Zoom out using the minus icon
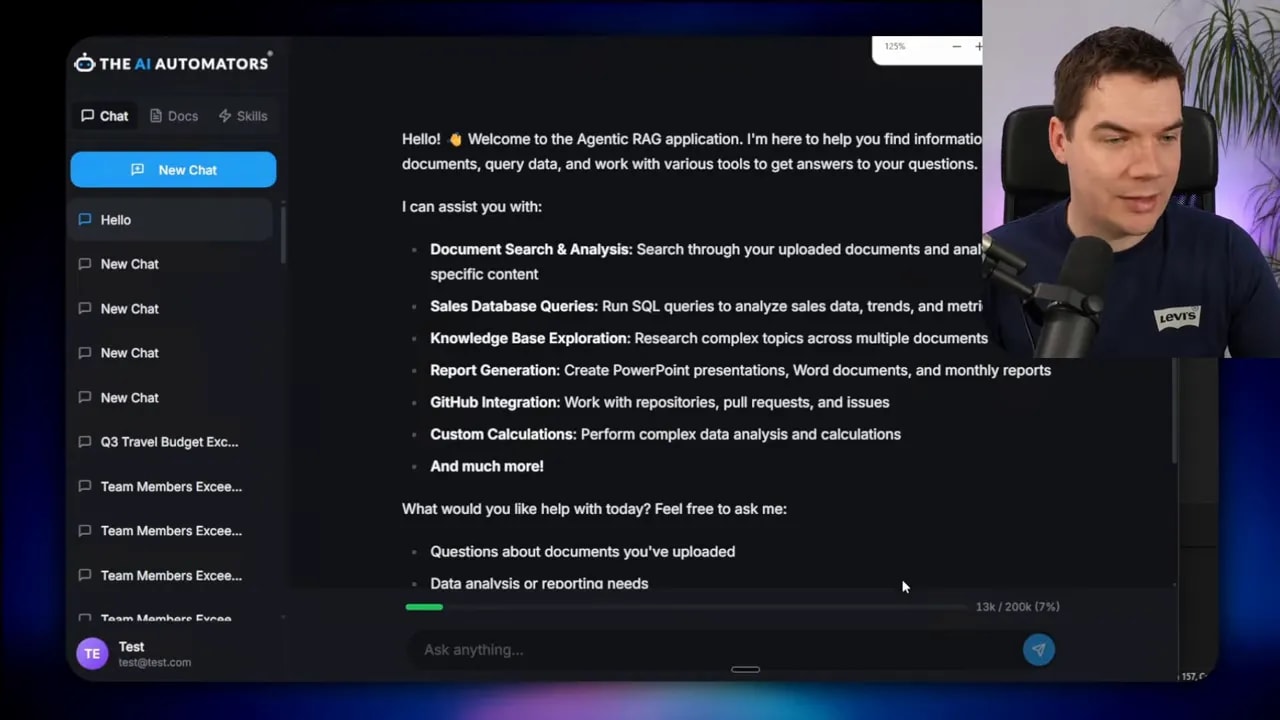1280x720 pixels. [x=956, y=46]
